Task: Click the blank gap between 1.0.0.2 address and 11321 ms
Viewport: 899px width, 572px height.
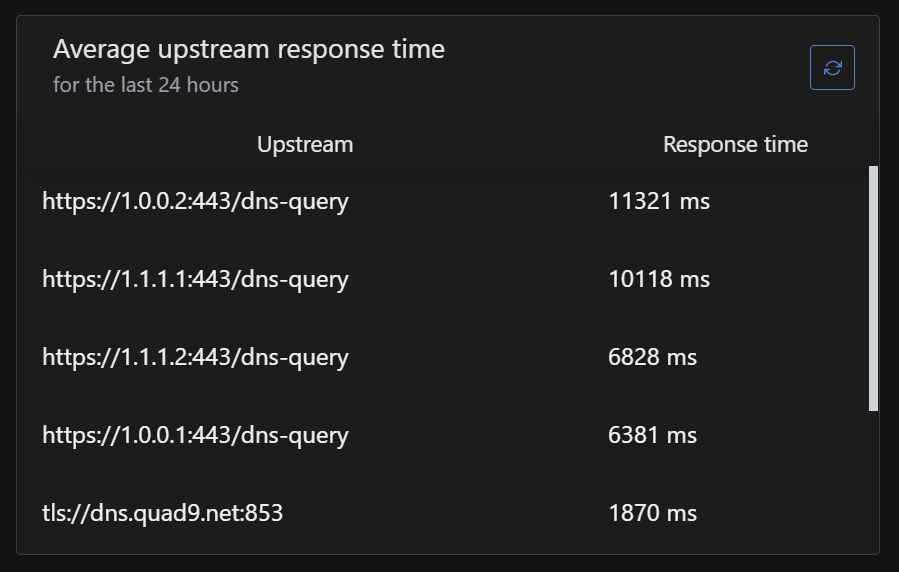Action: pos(478,201)
